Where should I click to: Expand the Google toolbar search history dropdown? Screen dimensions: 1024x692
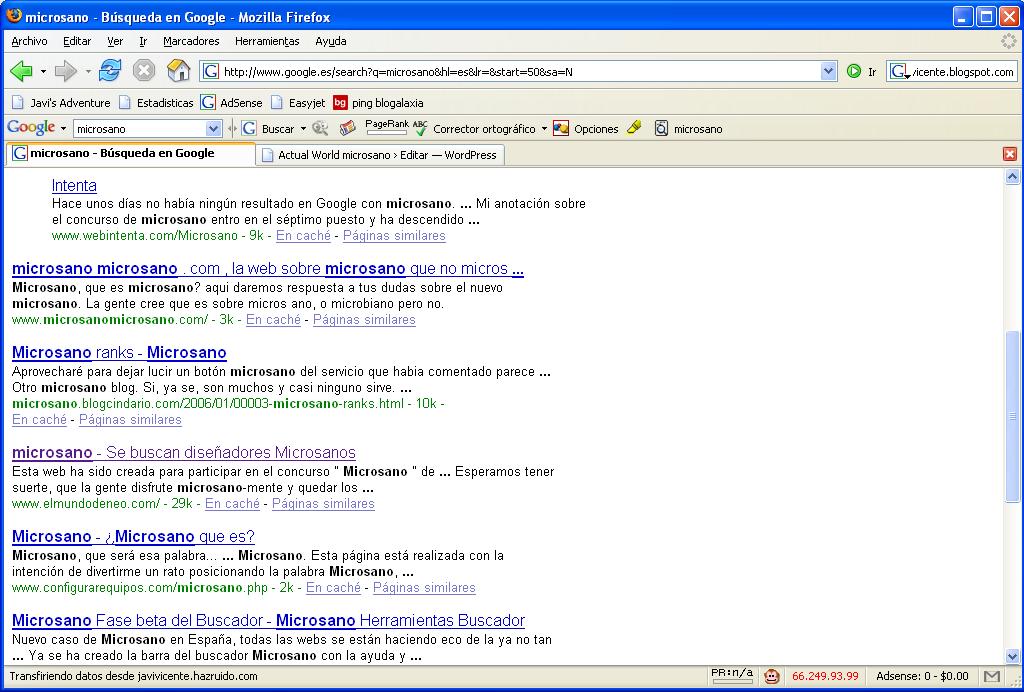tap(213, 129)
